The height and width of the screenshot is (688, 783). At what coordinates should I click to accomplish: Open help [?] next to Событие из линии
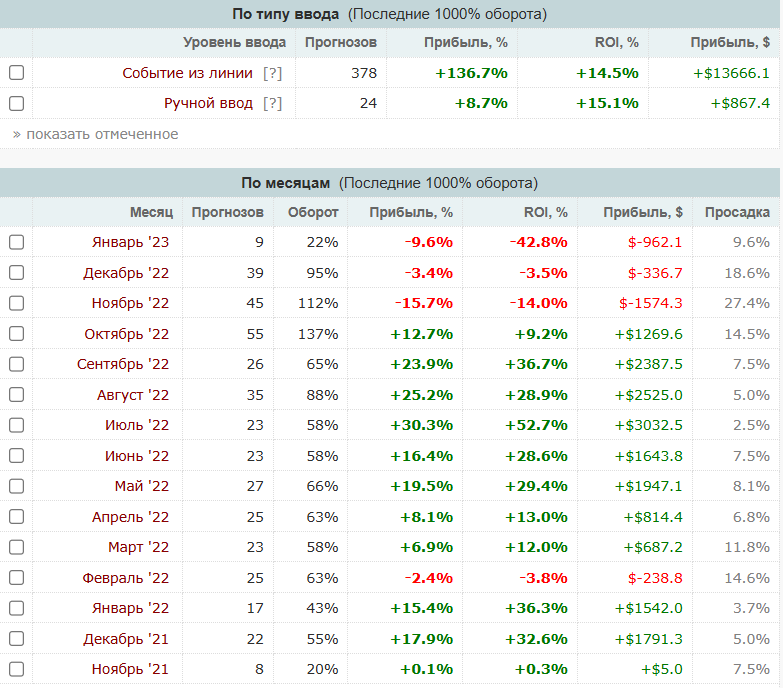(x=272, y=73)
